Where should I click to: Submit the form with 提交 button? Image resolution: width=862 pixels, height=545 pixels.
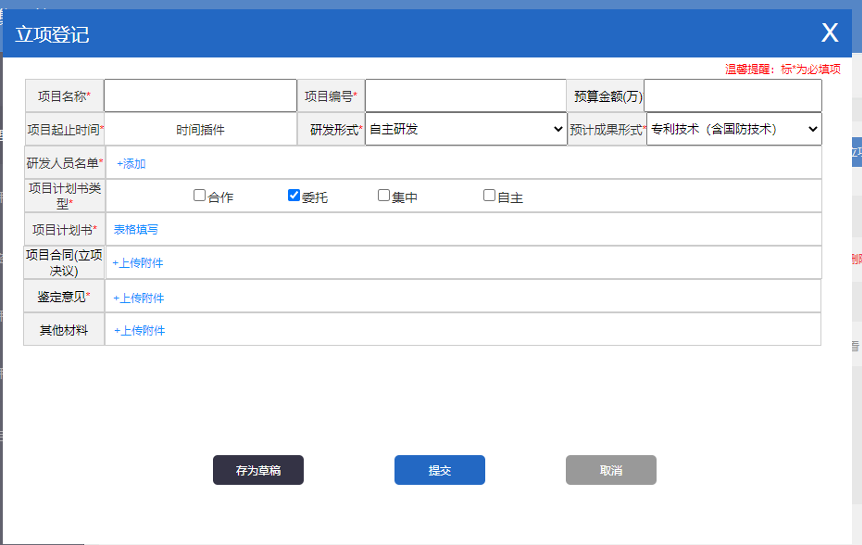point(439,470)
